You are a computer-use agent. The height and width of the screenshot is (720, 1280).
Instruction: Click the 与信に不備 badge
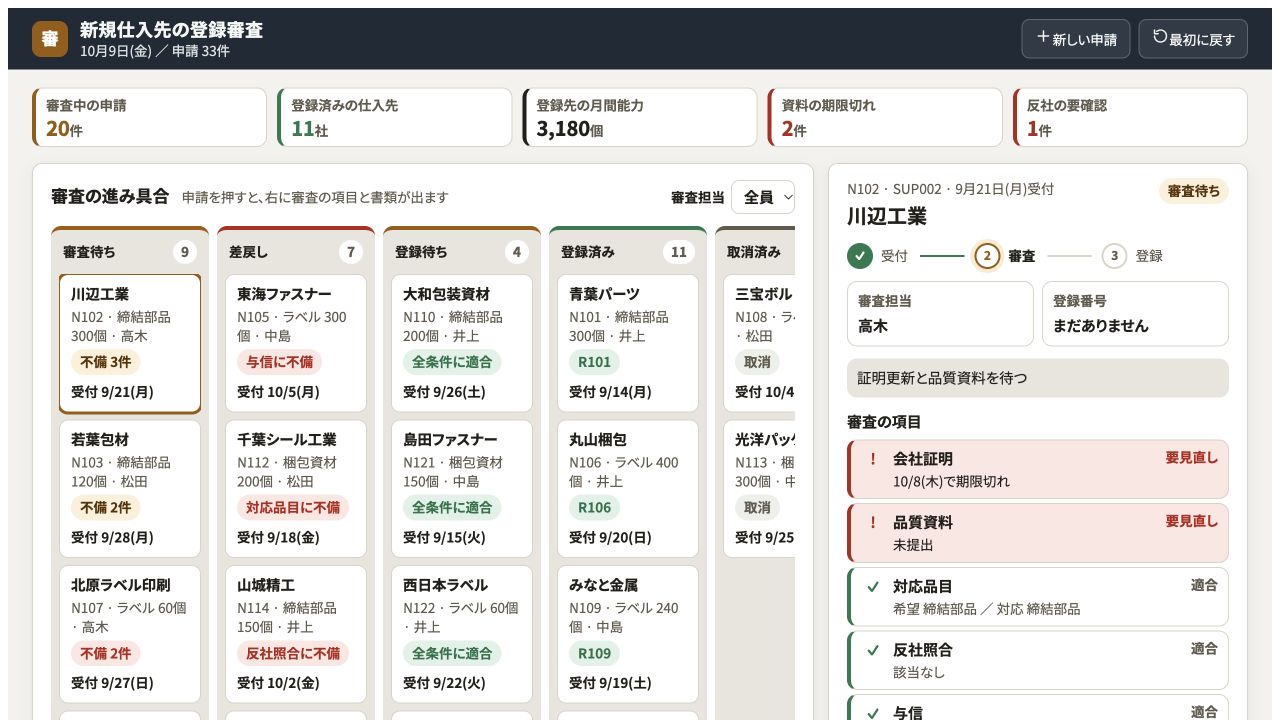[x=279, y=362]
